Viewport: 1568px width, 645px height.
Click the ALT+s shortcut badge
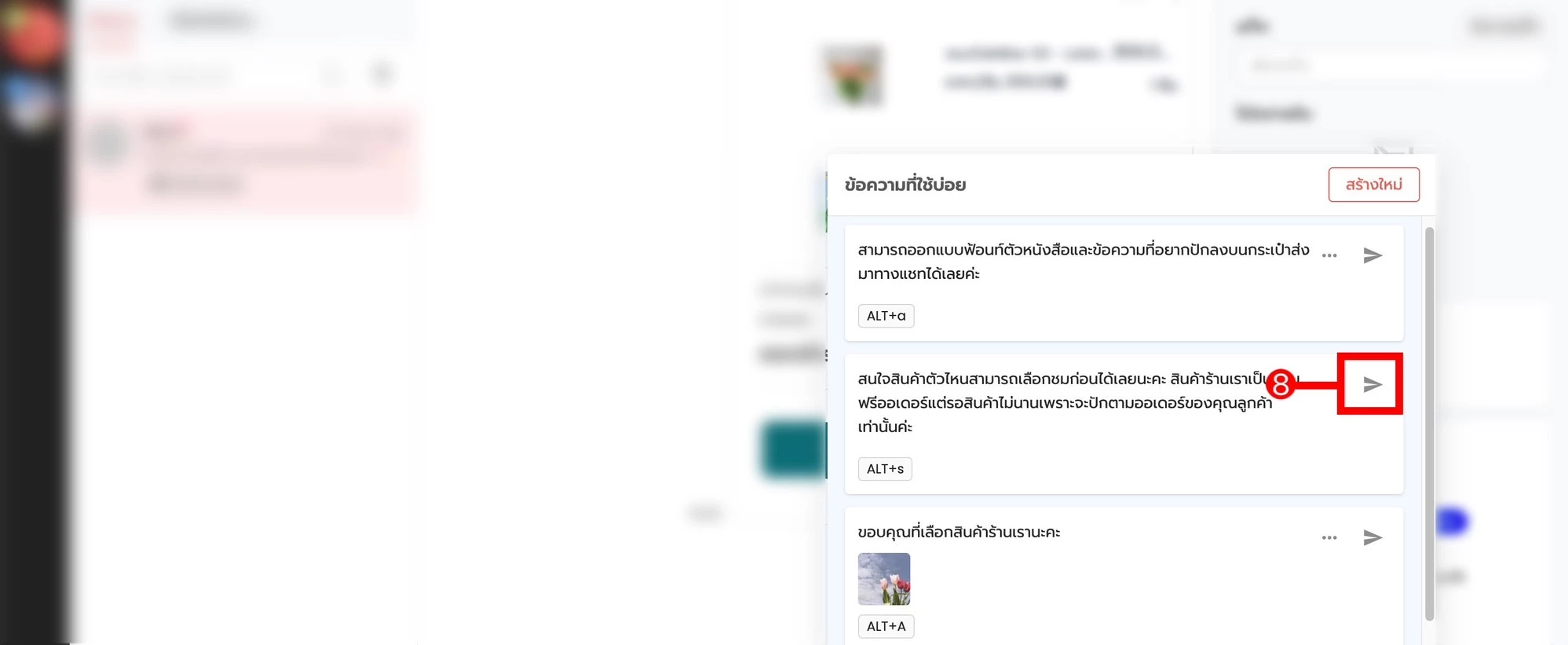[885, 469]
